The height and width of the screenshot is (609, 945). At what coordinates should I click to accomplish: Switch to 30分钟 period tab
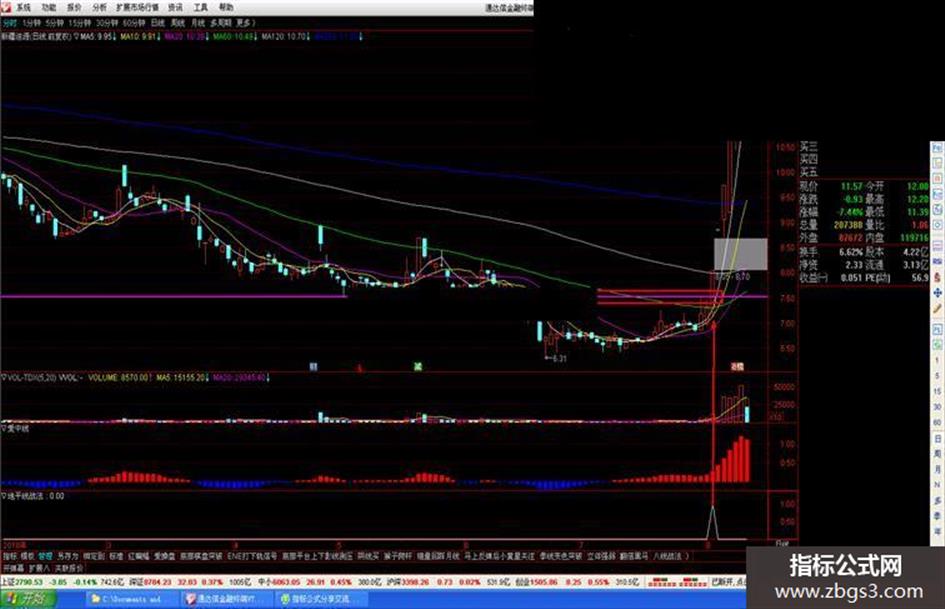point(107,23)
